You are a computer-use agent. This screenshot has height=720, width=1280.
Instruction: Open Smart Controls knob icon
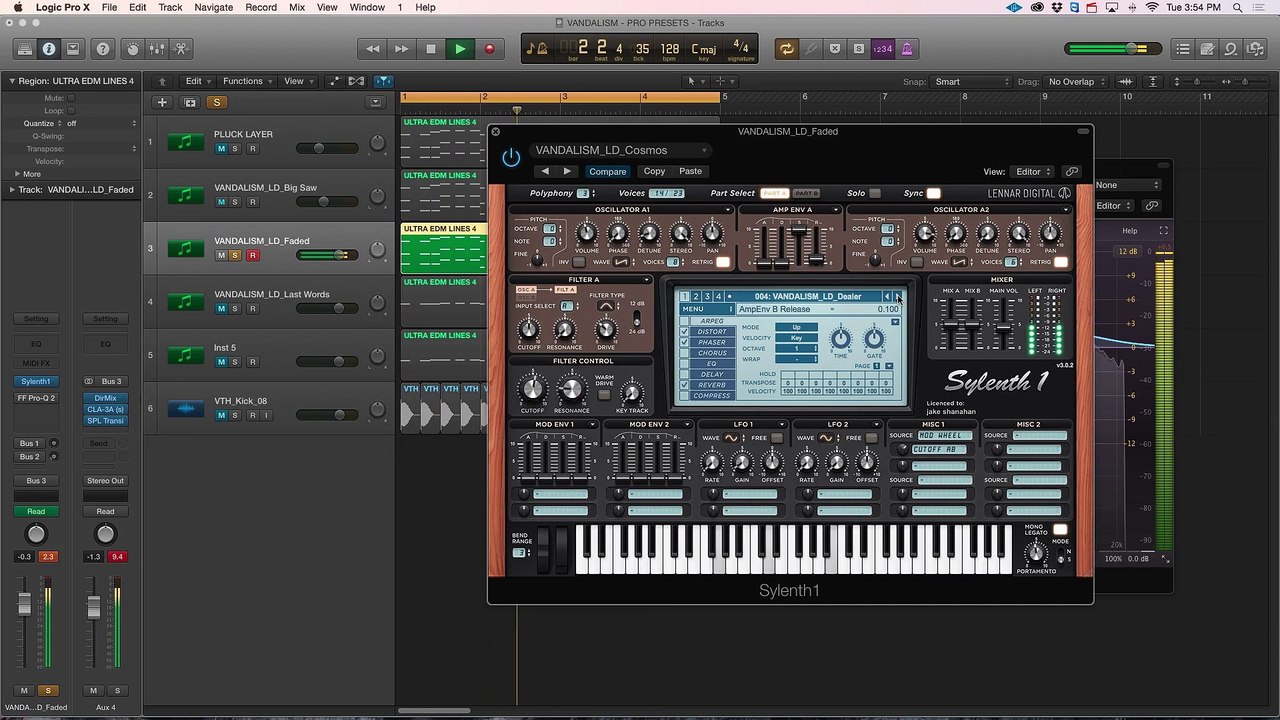[132, 48]
